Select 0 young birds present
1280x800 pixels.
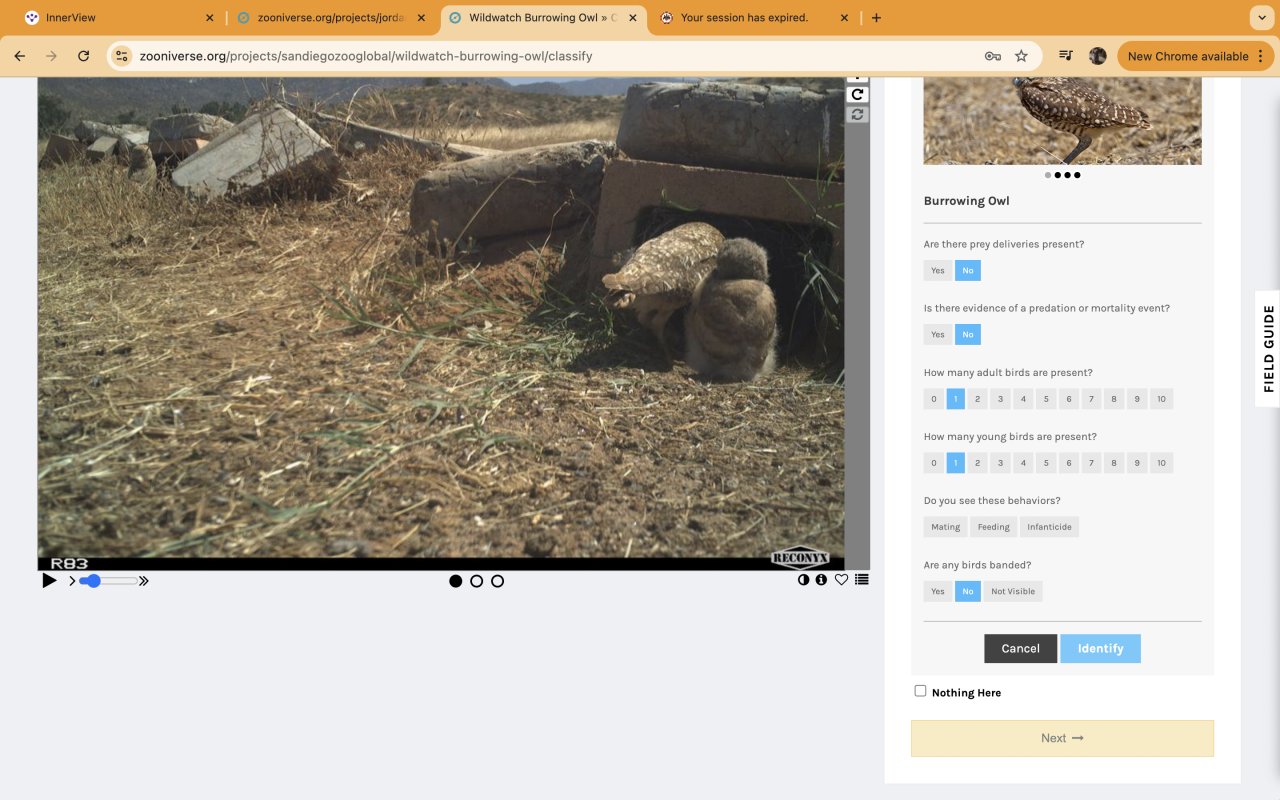[934, 463]
